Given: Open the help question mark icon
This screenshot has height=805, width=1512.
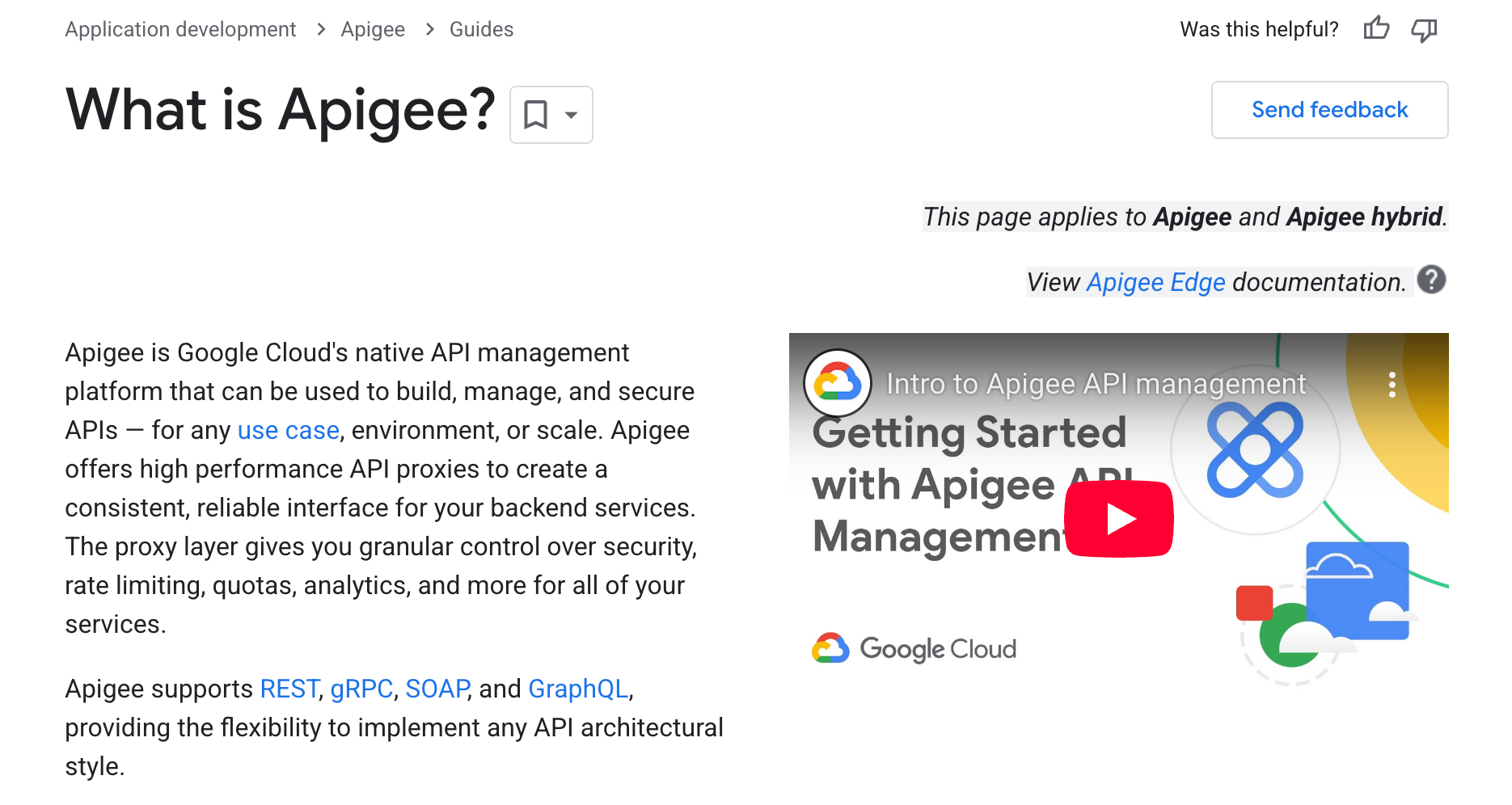Looking at the screenshot, I should click(x=1431, y=280).
